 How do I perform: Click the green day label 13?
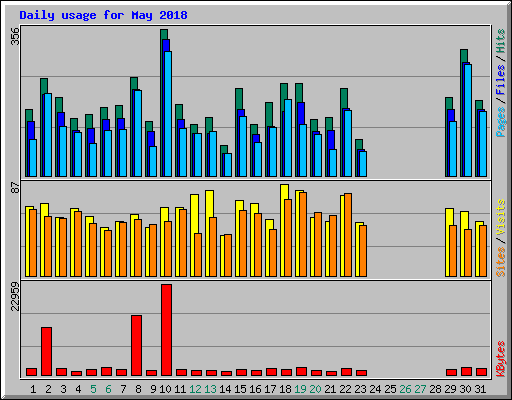(210, 389)
